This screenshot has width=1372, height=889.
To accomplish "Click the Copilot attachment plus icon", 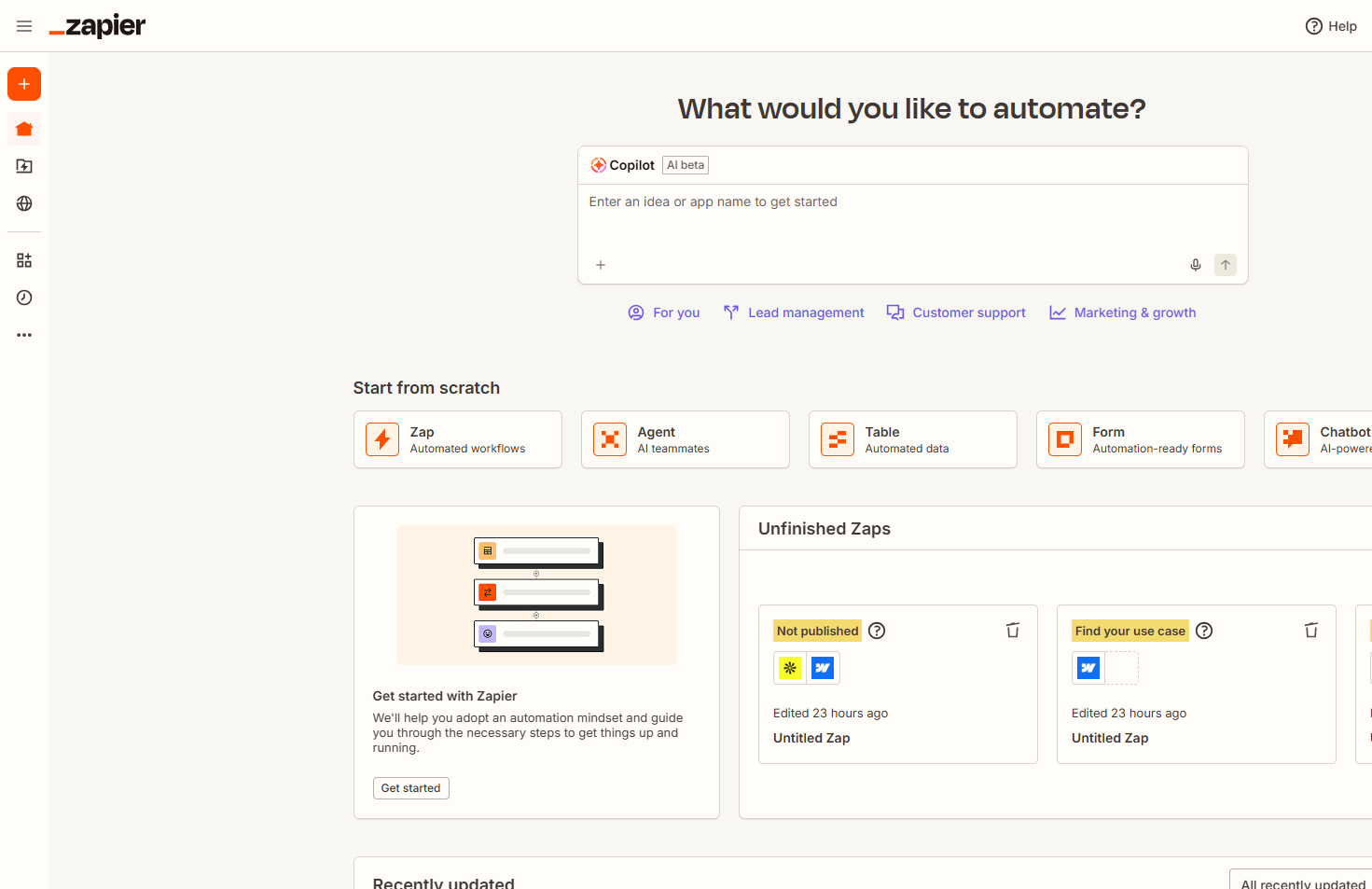I will click(x=601, y=265).
